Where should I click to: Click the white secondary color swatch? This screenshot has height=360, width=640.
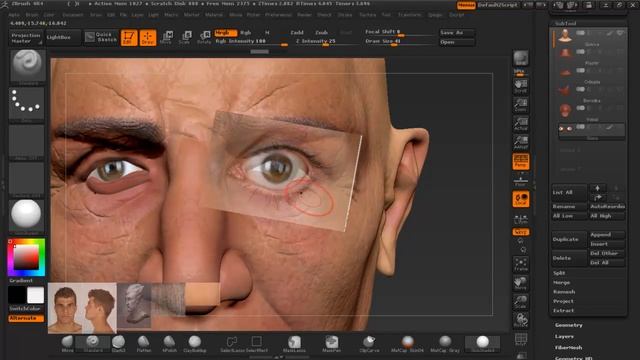click(36, 295)
